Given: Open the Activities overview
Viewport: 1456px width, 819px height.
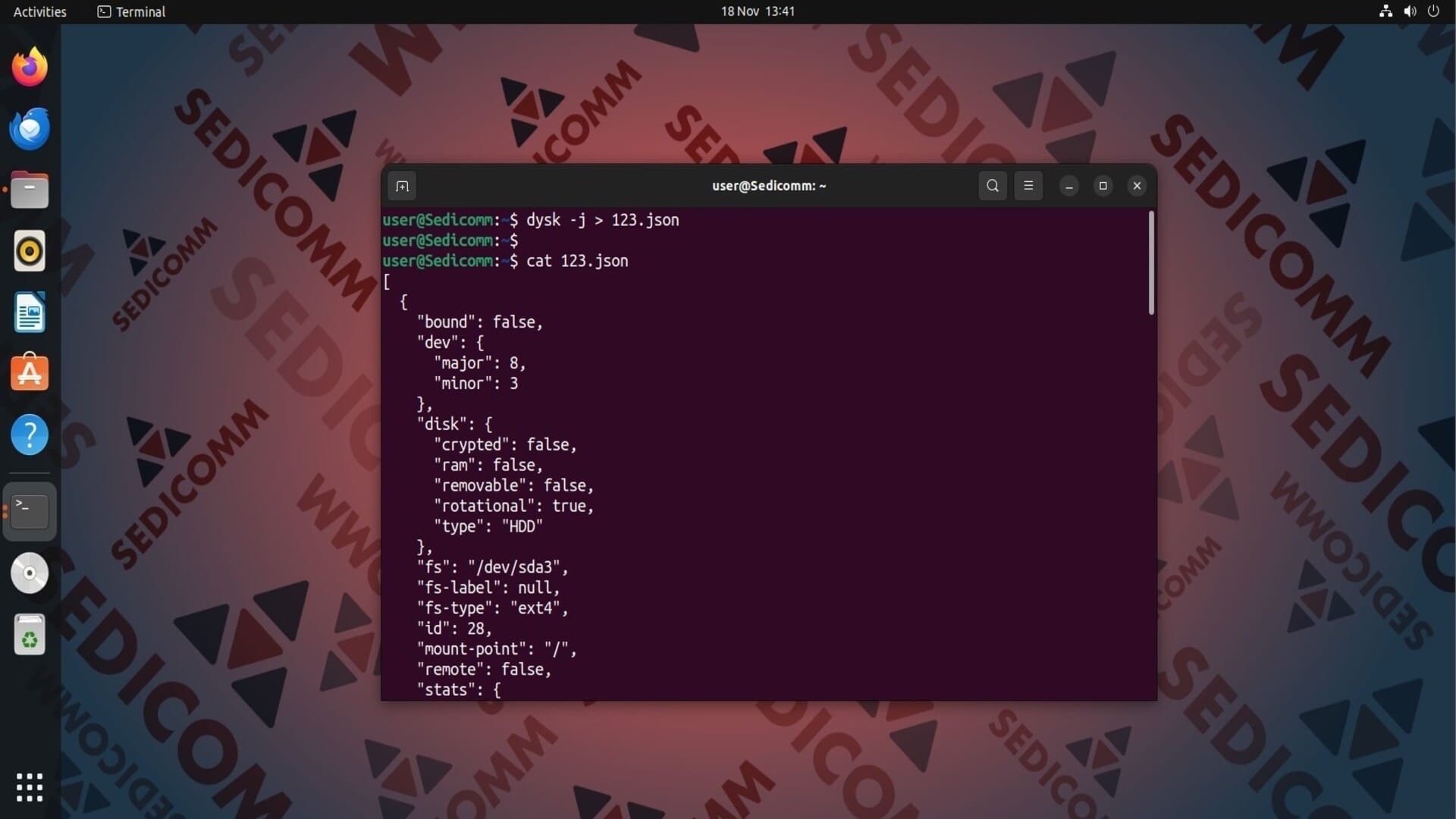Looking at the screenshot, I should point(40,11).
